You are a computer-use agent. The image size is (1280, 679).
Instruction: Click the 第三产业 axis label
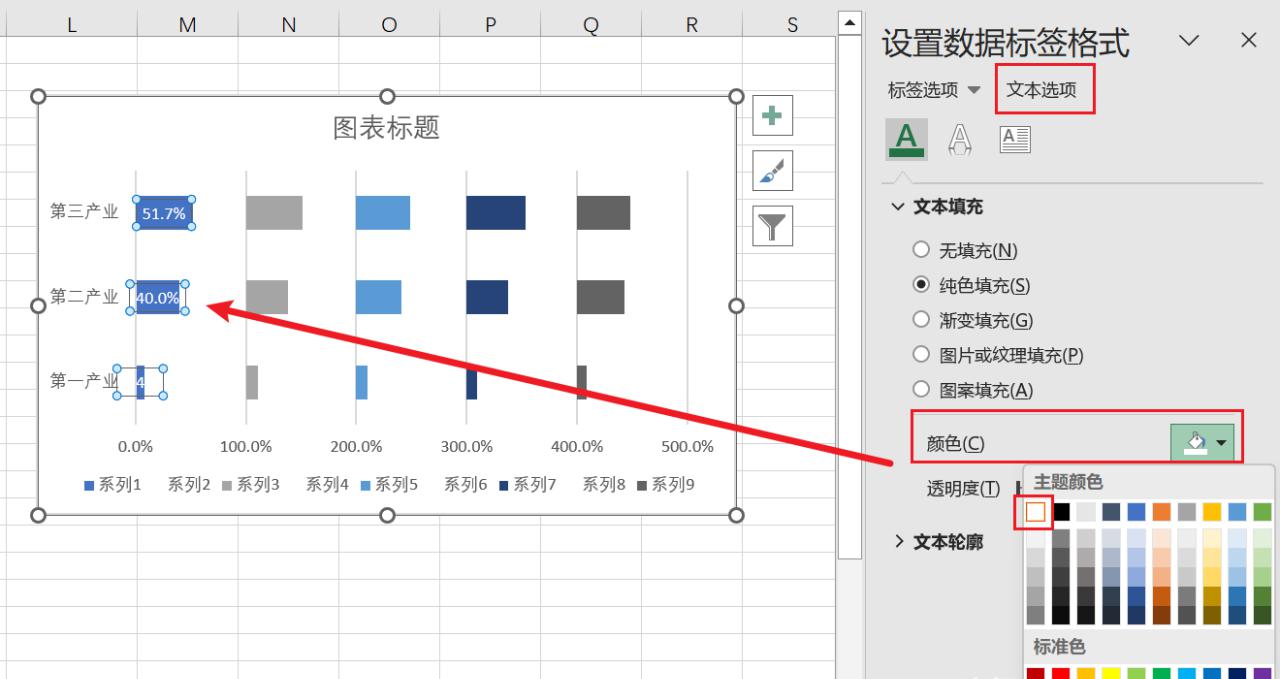point(84,212)
